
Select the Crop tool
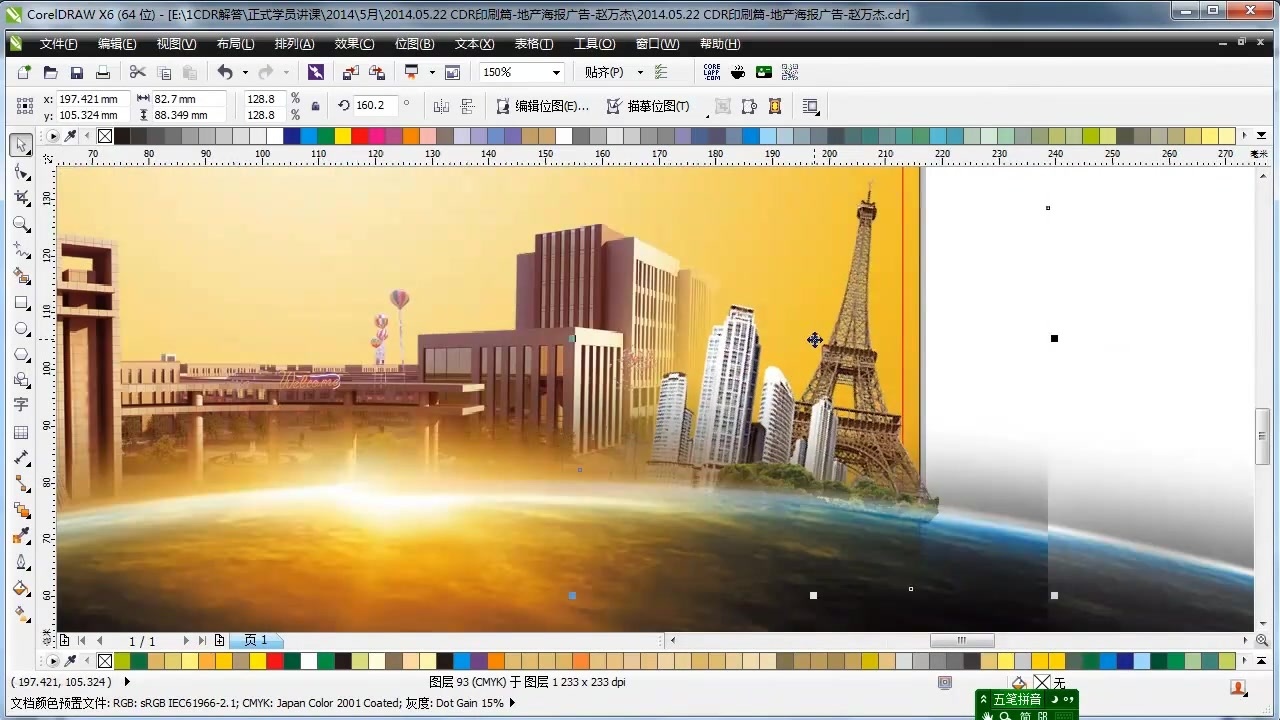[x=21, y=198]
